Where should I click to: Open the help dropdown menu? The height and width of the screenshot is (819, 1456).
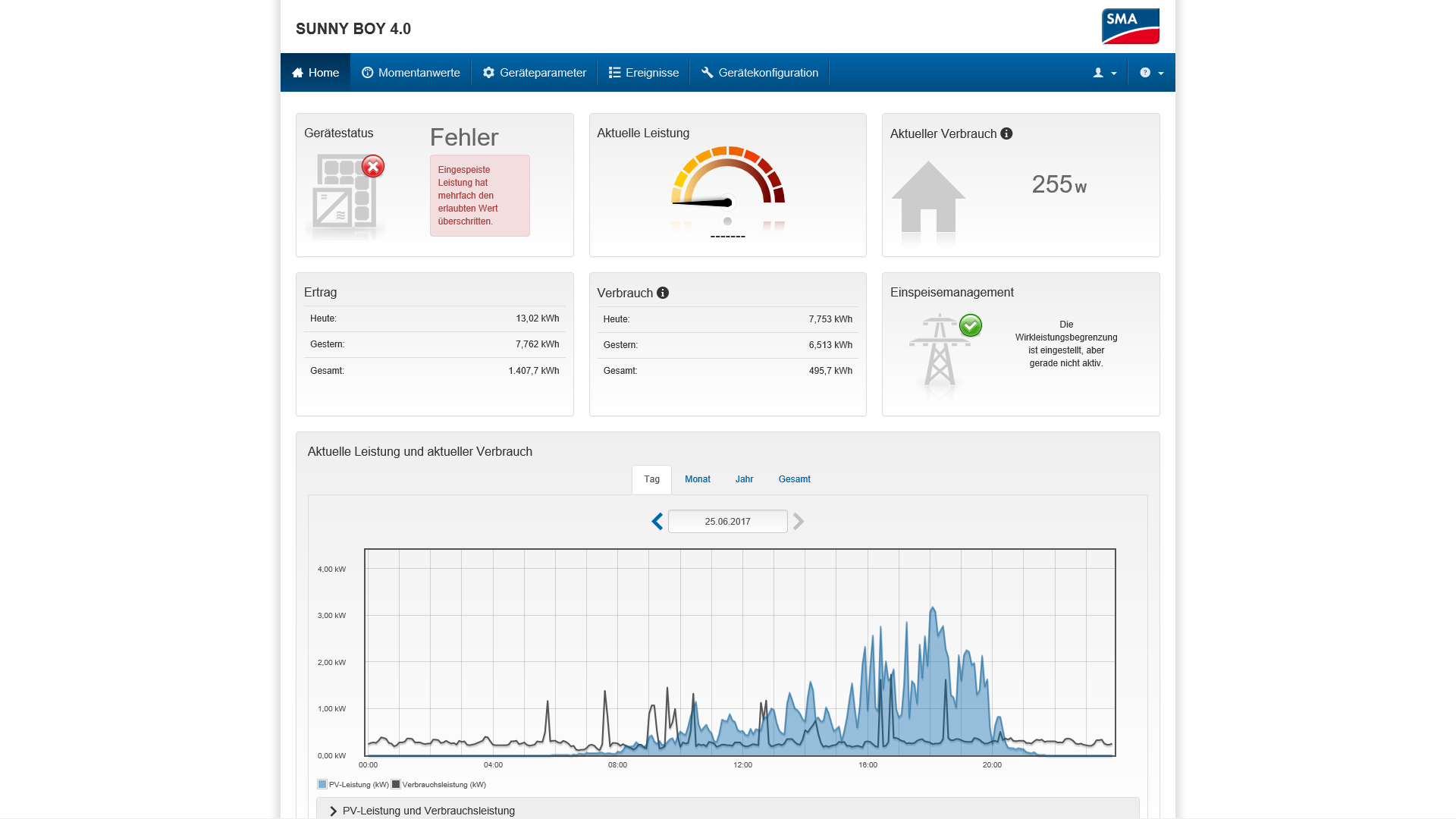tap(1151, 73)
